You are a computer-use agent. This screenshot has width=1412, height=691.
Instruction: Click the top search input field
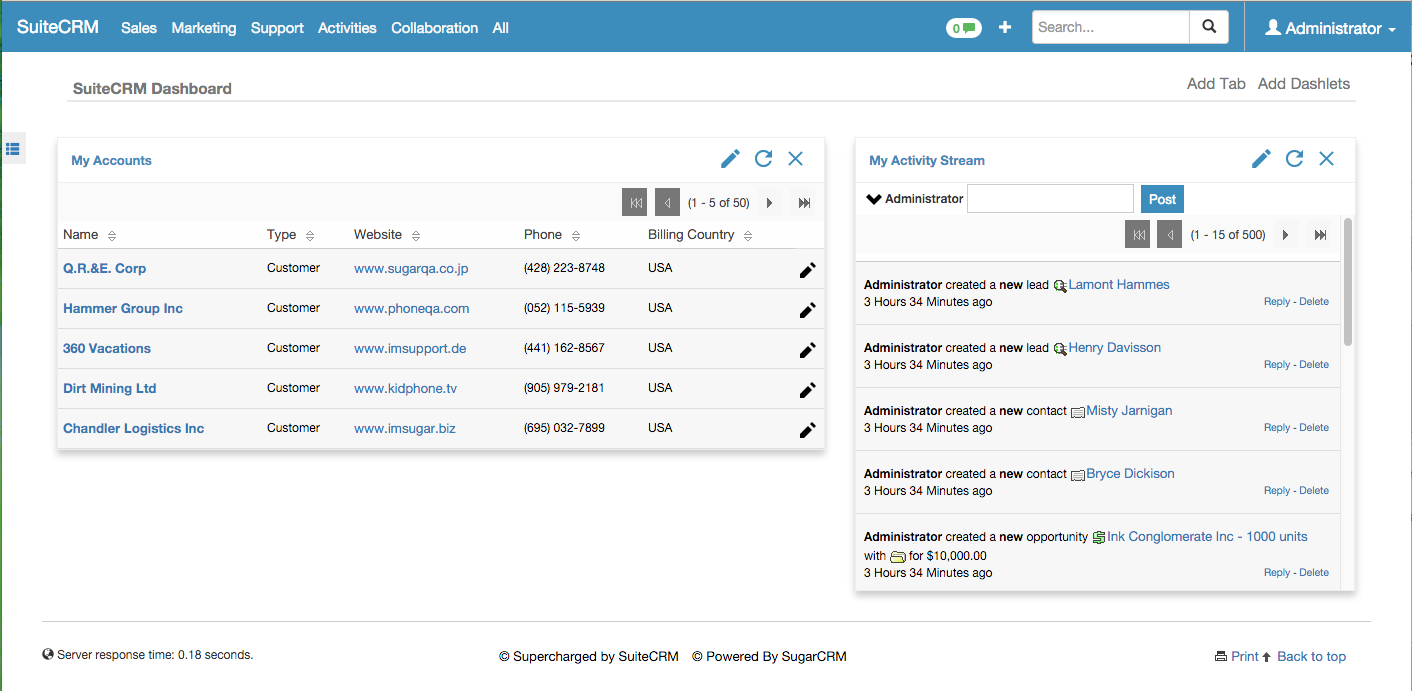[x=1111, y=27]
